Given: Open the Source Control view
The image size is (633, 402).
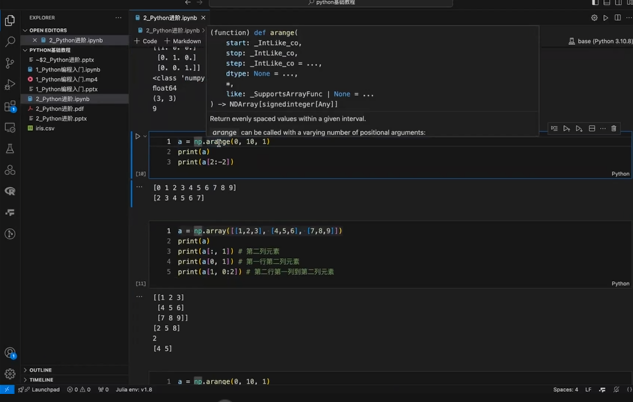Looking at the screenshot, I should tap(10, 63).
